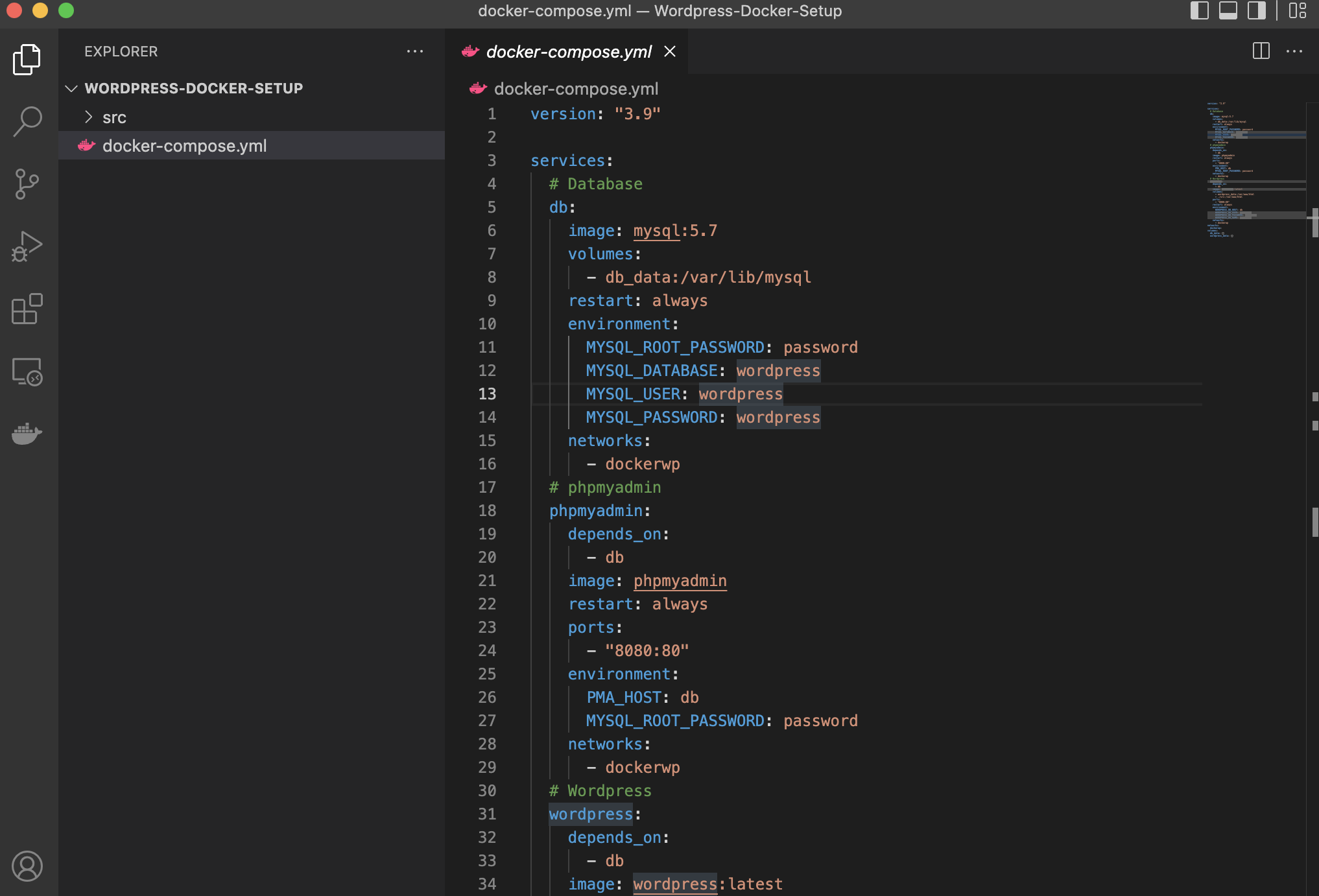
Task: Close the docker-compose.yml tab
Action: click(670, 51)
